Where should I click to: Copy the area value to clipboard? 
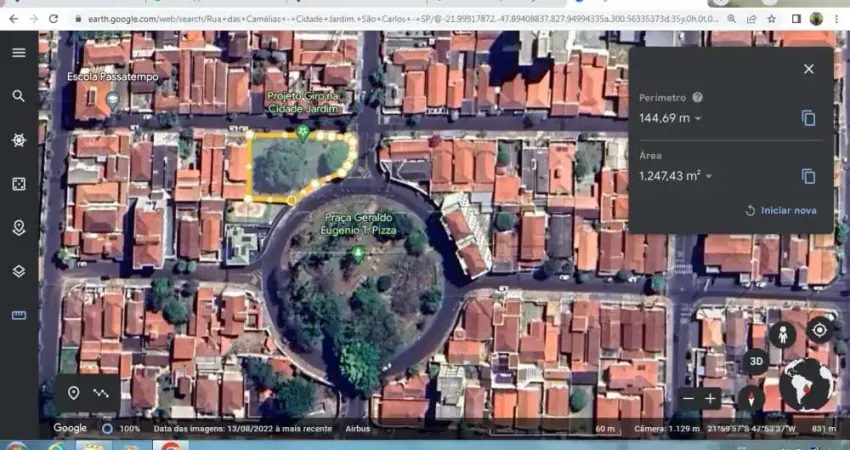pyautogui.click(x=808, y=176)
